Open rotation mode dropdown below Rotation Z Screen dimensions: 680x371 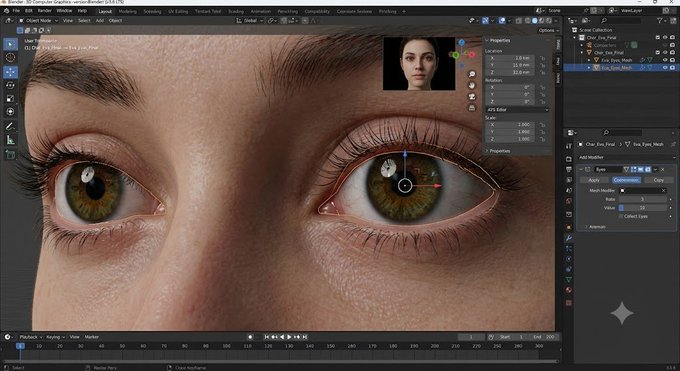[517, 110]
